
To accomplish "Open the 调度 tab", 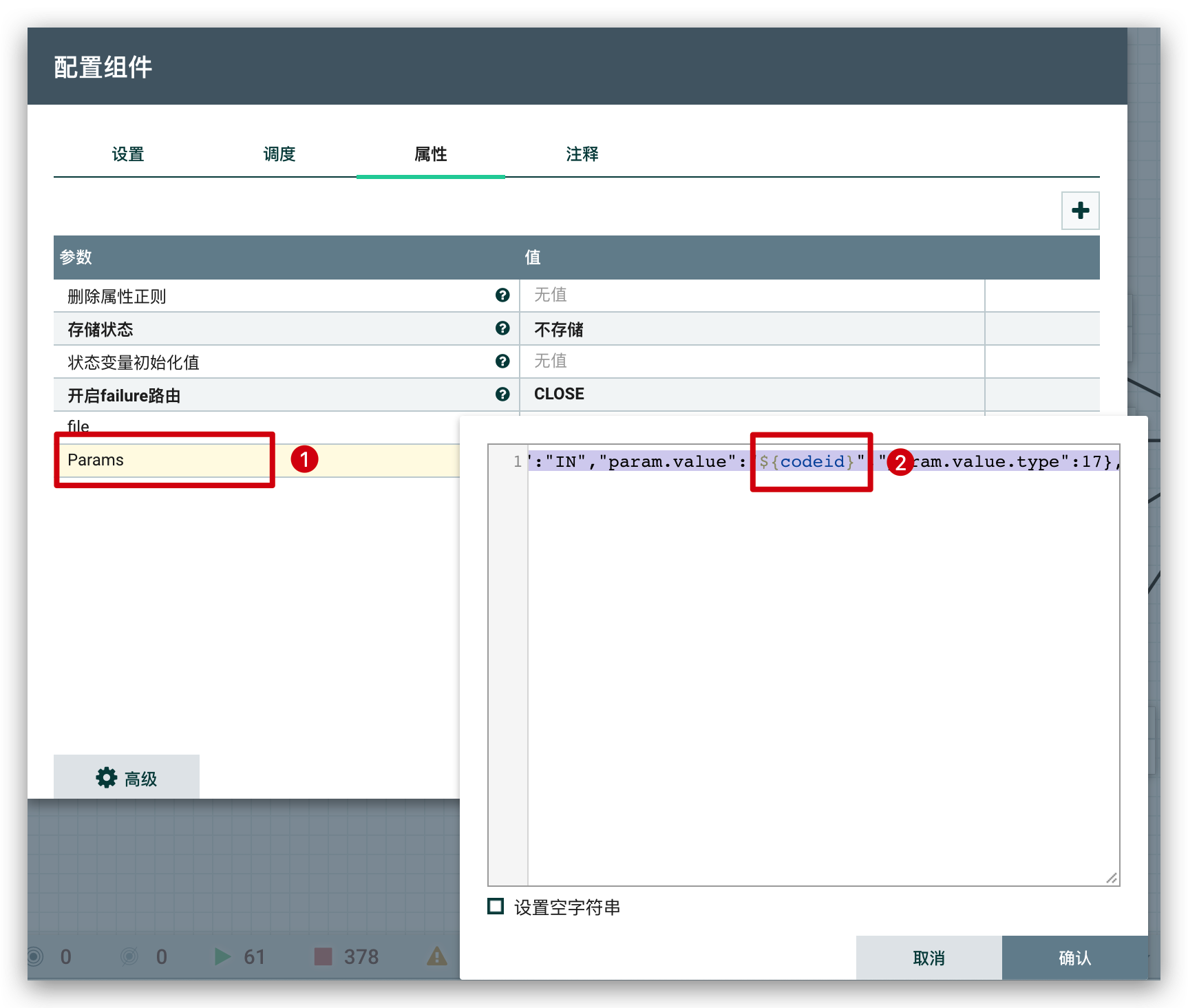I will pos(279,154).
